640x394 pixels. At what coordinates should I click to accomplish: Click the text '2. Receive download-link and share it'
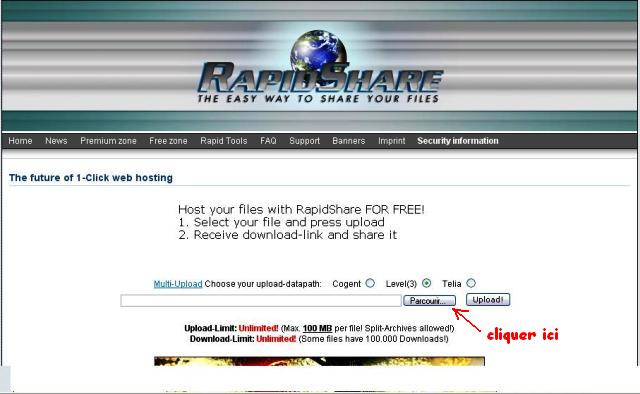[x=287, y=235]
